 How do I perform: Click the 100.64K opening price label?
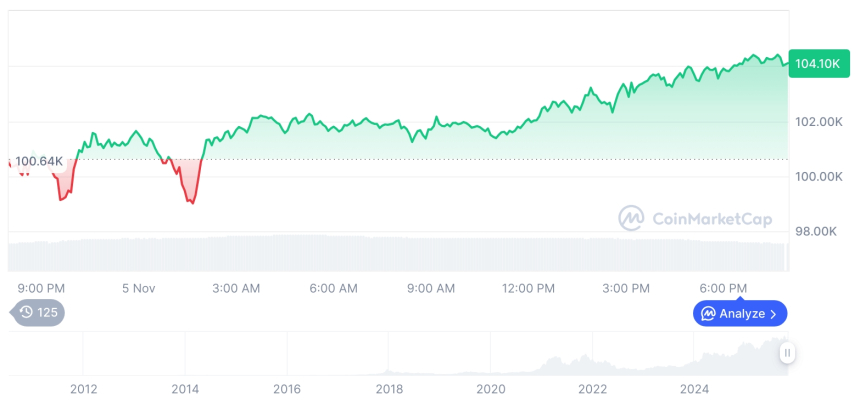(x=40, y=161)
